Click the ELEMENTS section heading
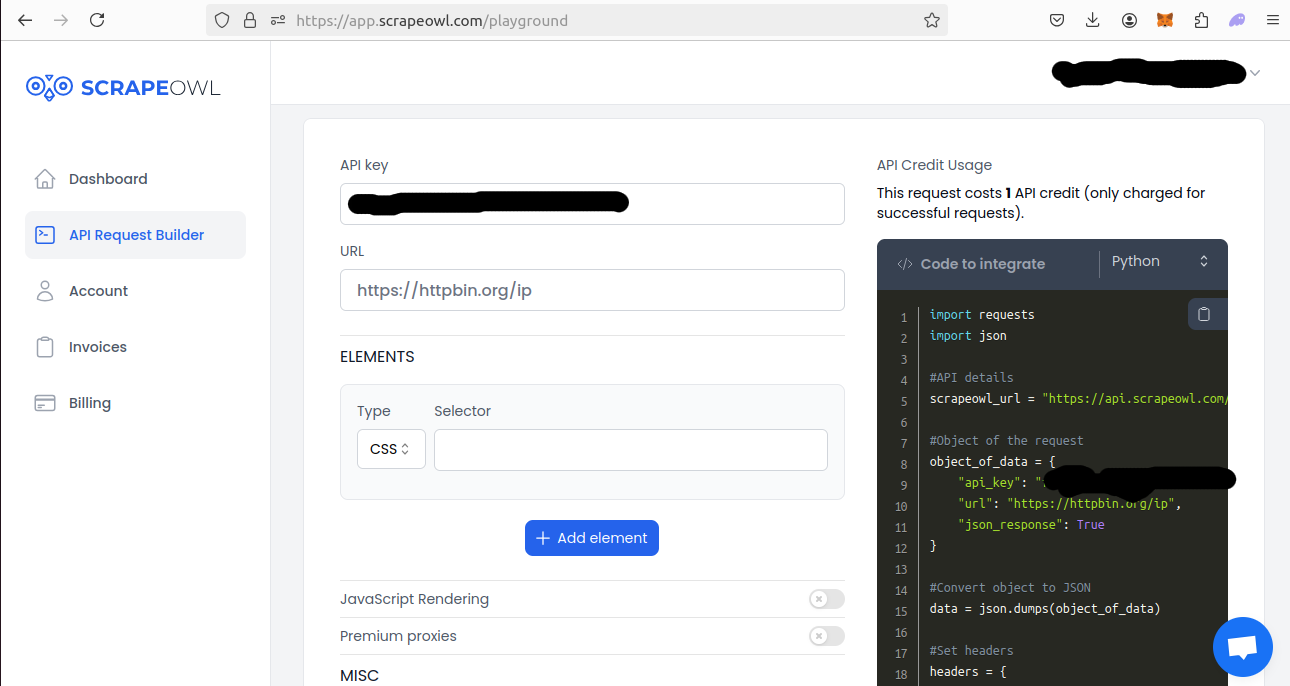The height and width of the screenshot is (686, 1290). 377,357
